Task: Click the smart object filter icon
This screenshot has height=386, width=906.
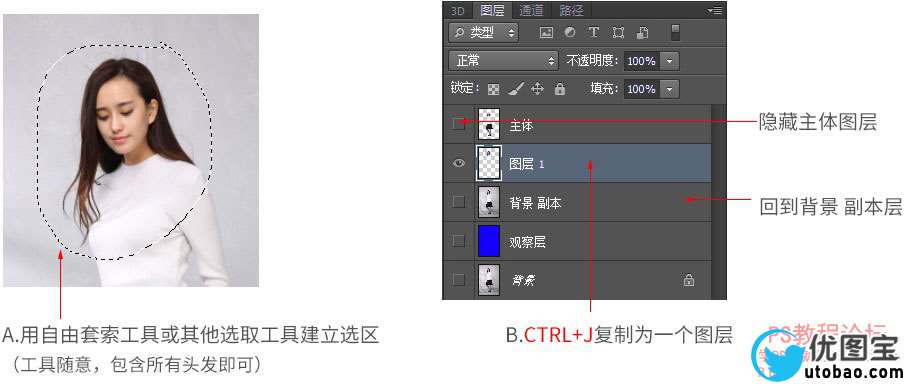Action: [643, 32]
